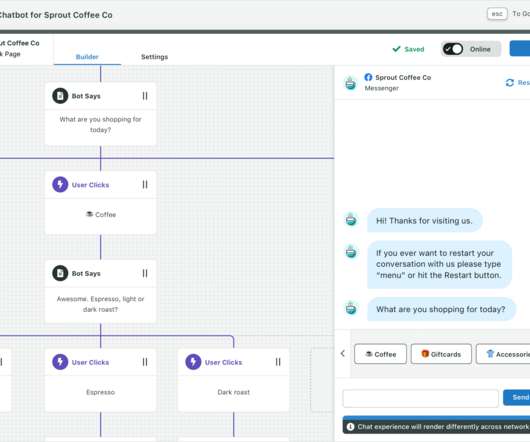Click the esc key button
Viewport: 530px width, 442px height.
[497, 14]
